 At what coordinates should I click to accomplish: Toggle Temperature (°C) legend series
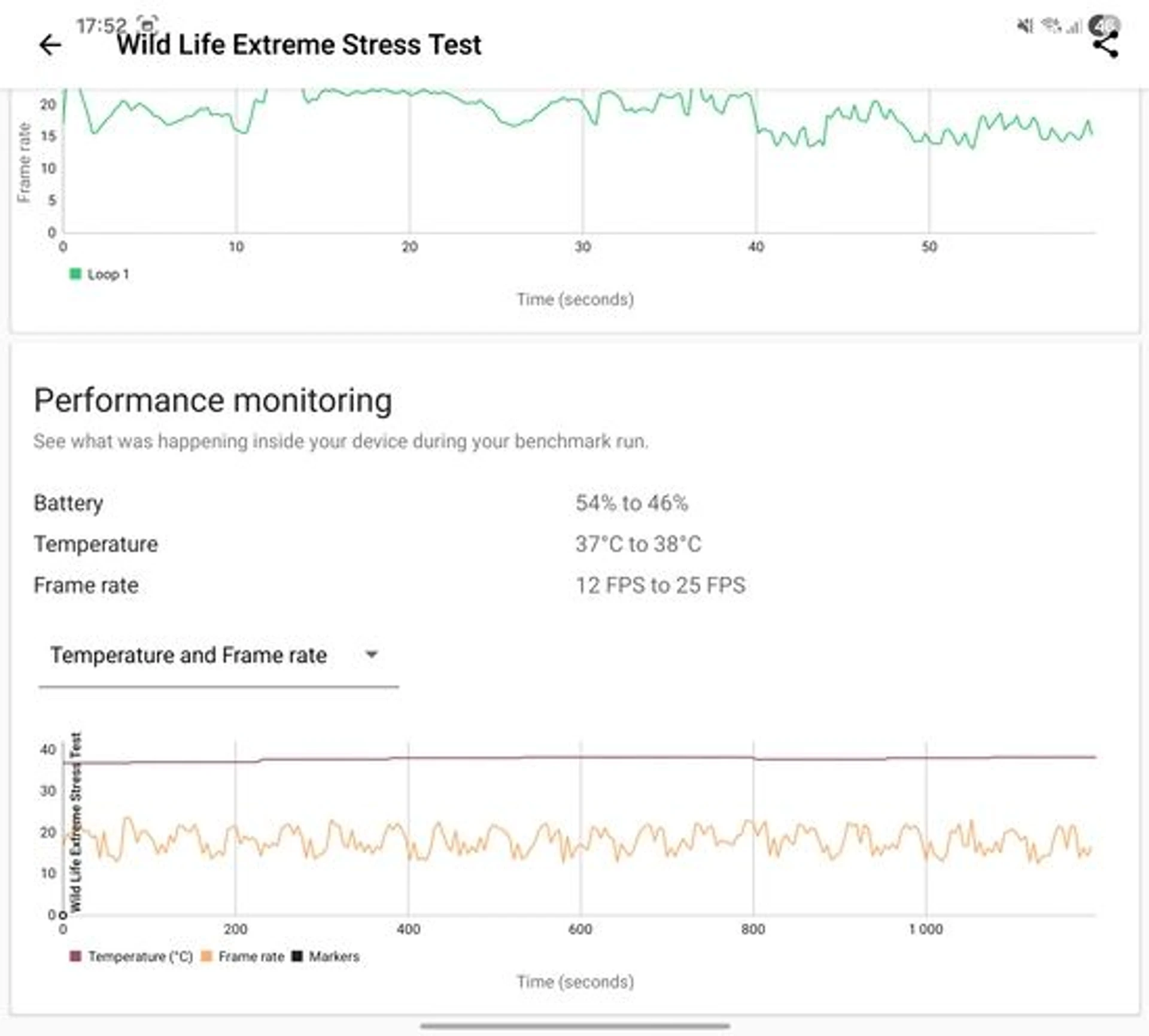click(x=132, y=956)
